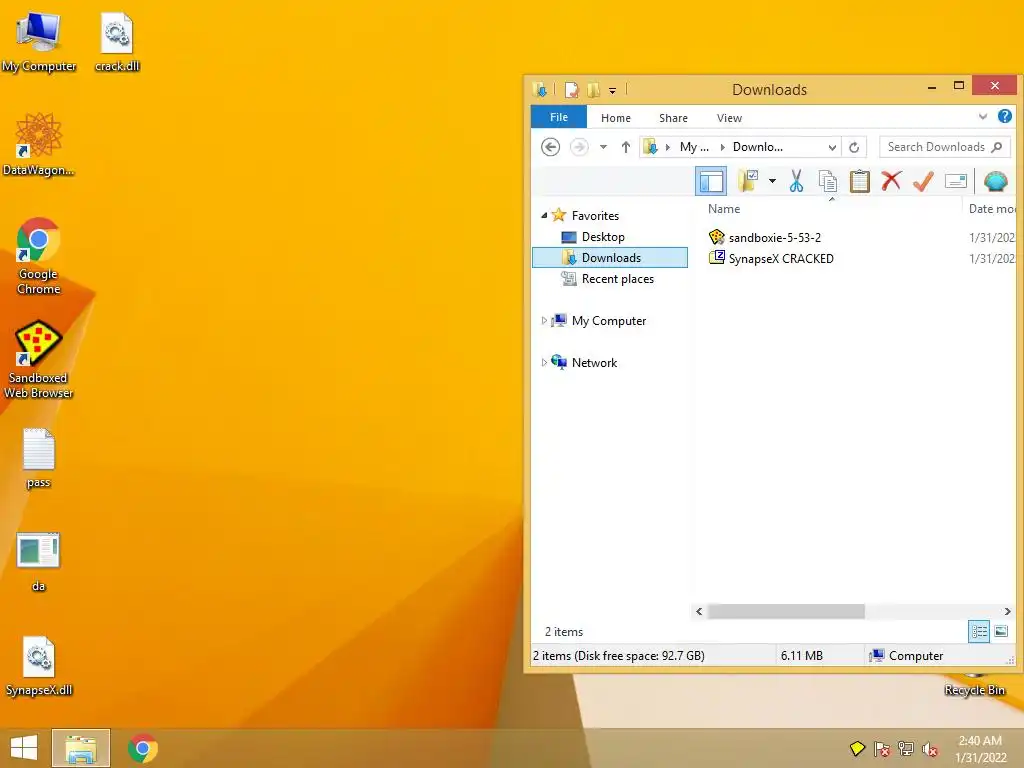Open the folder options dropdown arrow in toolbar
This screenshot has height=768, width=1024.
pyautogui.click(x=772, y=181)
